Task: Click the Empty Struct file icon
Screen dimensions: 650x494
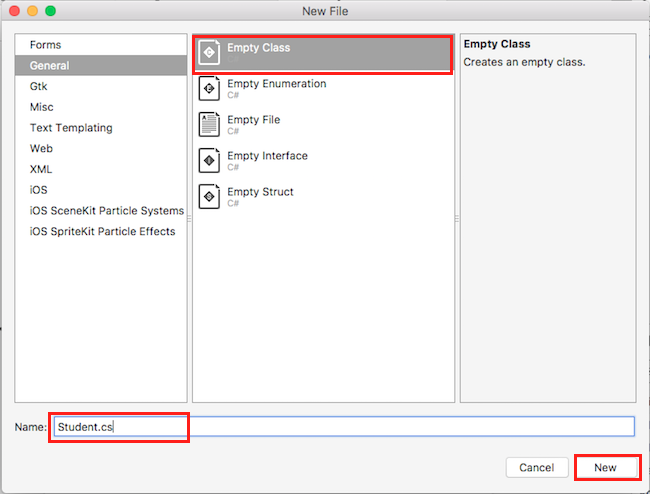Action: [209, 197]
